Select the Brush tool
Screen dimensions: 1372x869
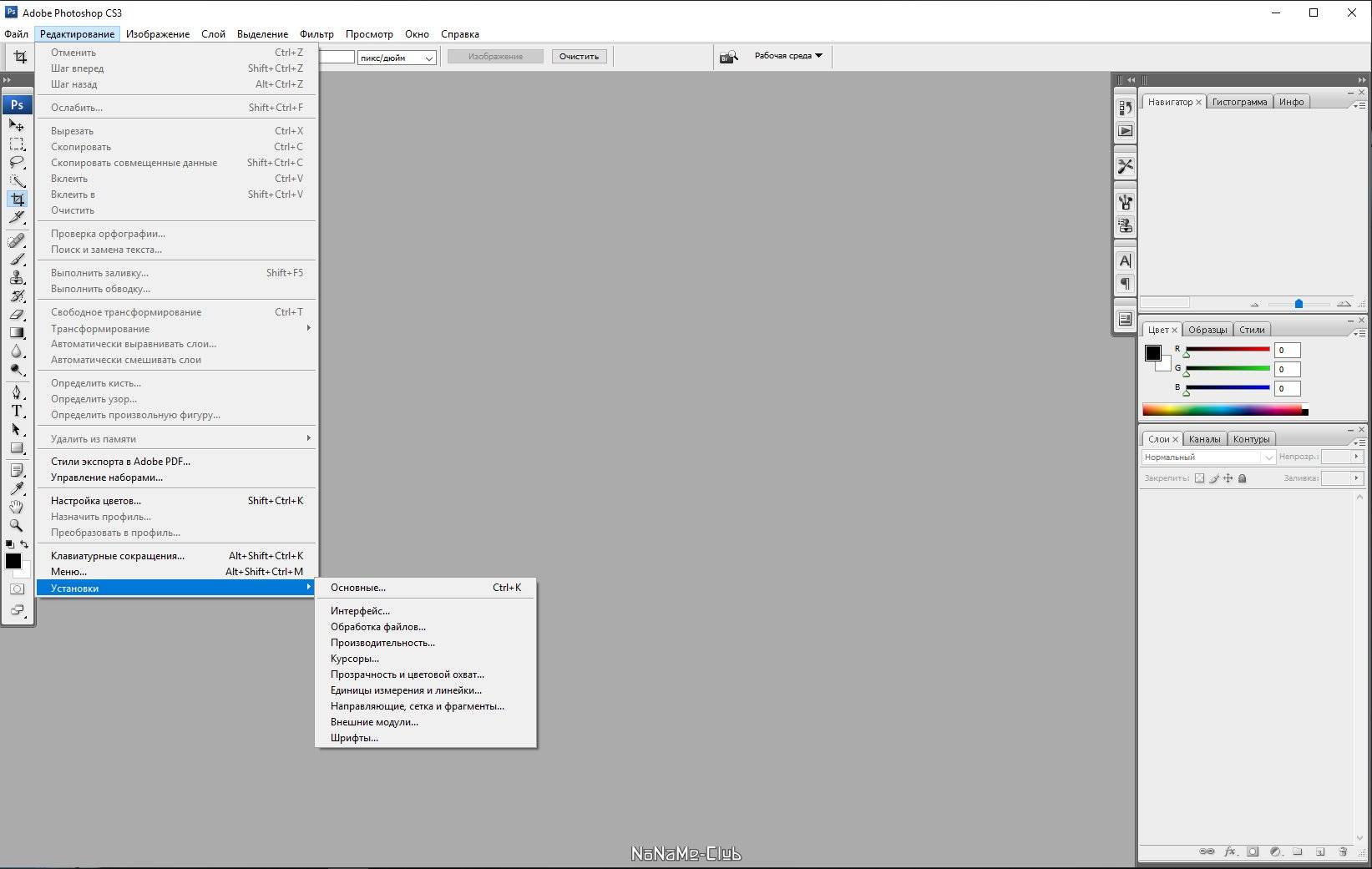(x=17, y=259)
